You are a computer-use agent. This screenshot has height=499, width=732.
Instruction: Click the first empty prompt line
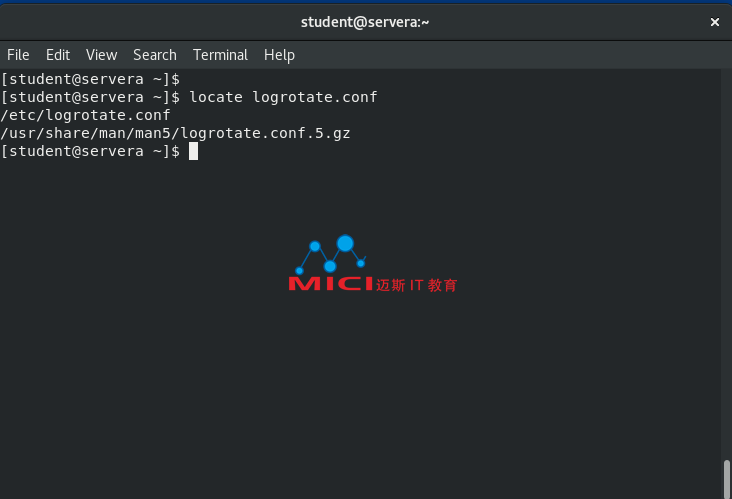coord(90,79)
